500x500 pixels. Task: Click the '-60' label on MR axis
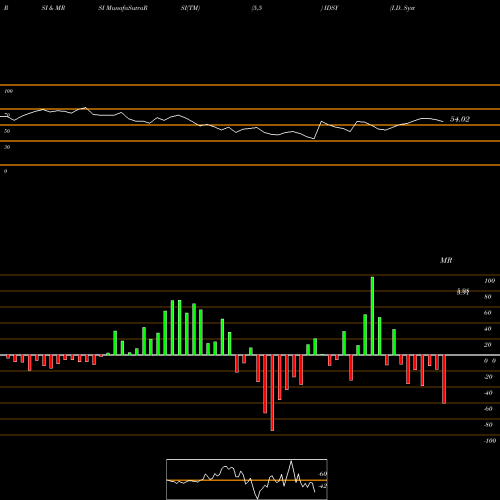[x=488, y=409]
